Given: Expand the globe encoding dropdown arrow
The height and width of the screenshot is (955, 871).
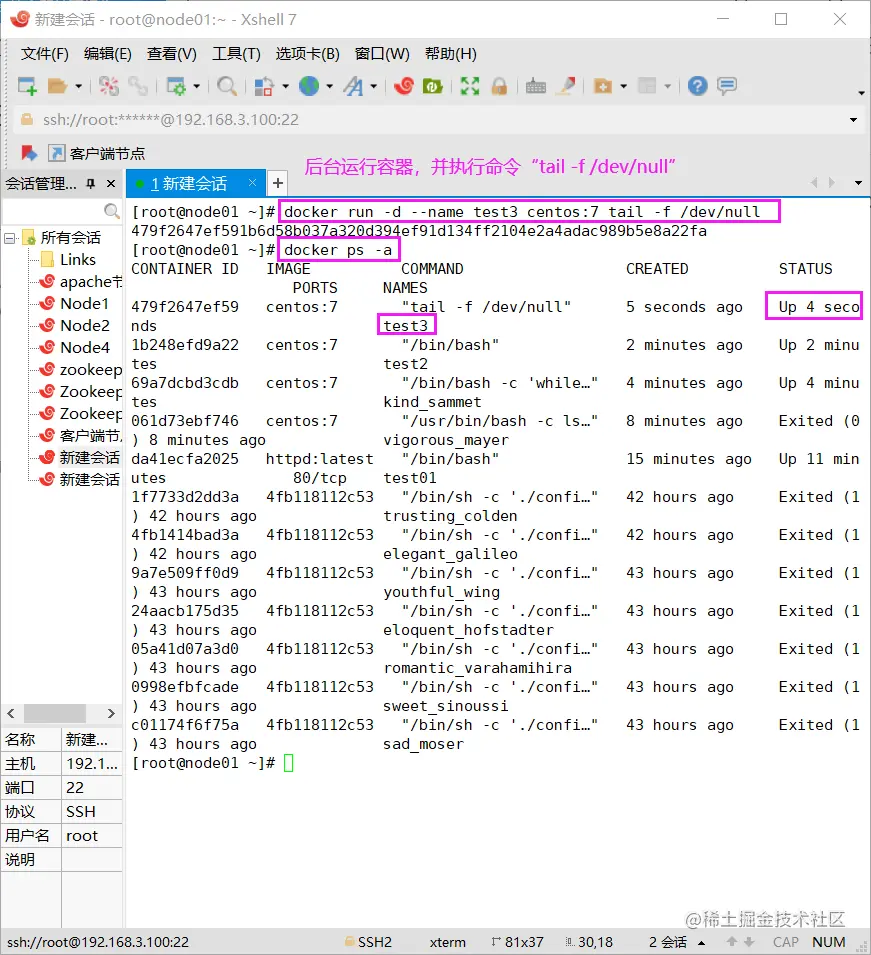Looking at the screenshot, I should click(330, 87).
